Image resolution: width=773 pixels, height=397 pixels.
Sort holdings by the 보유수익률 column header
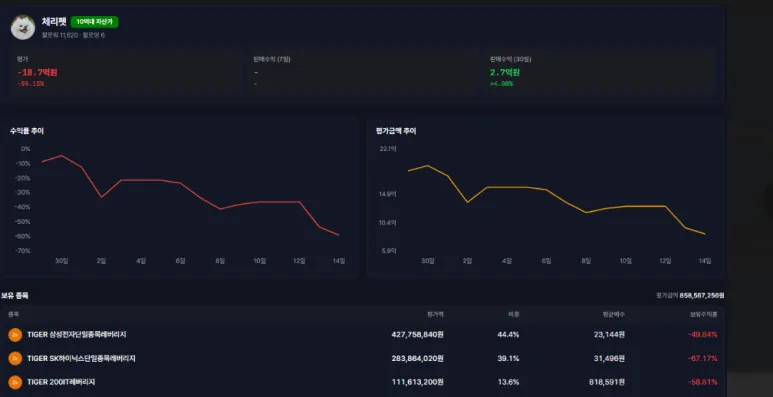(703, 314)
